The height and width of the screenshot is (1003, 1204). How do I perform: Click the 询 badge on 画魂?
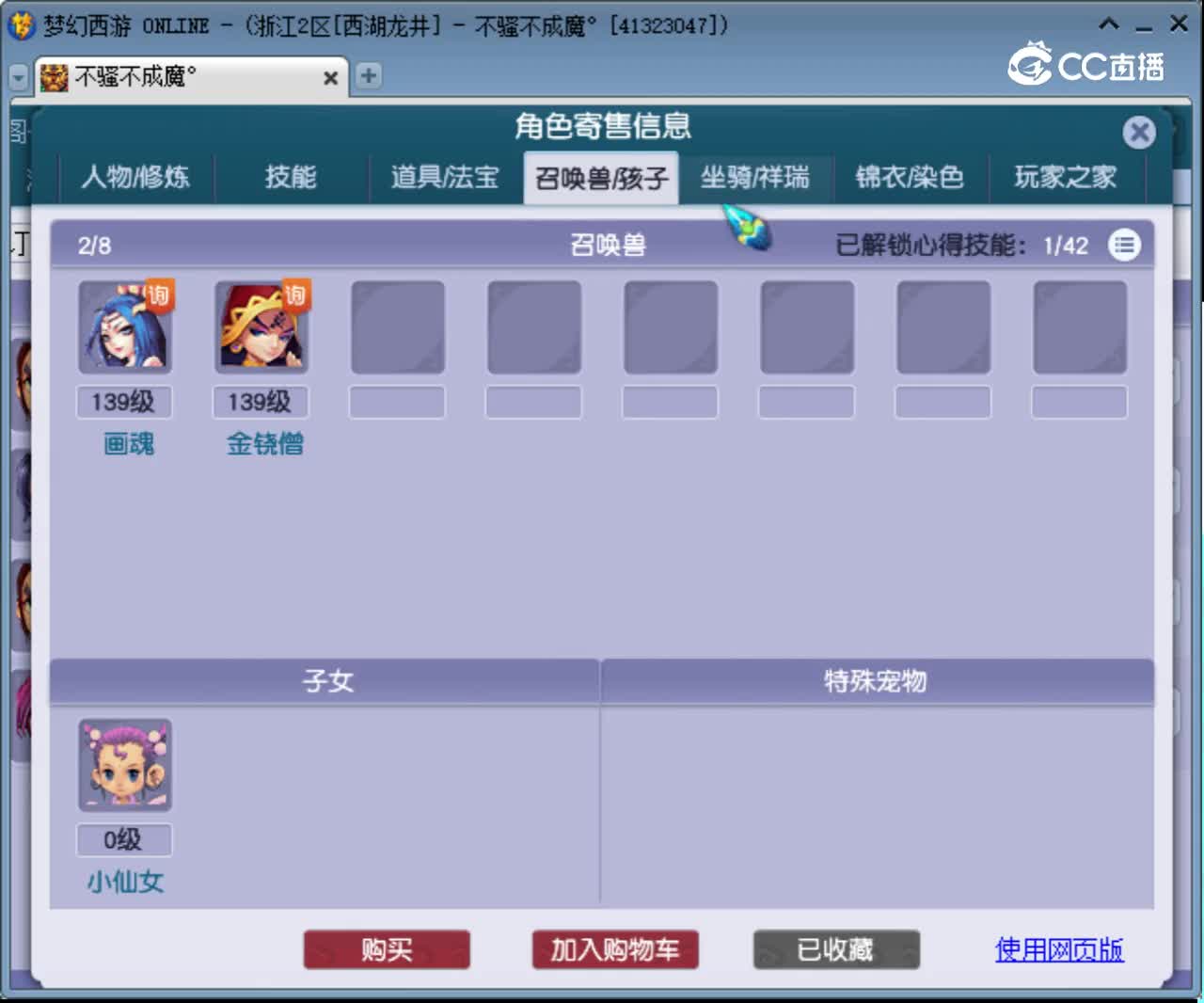point(158,295)
